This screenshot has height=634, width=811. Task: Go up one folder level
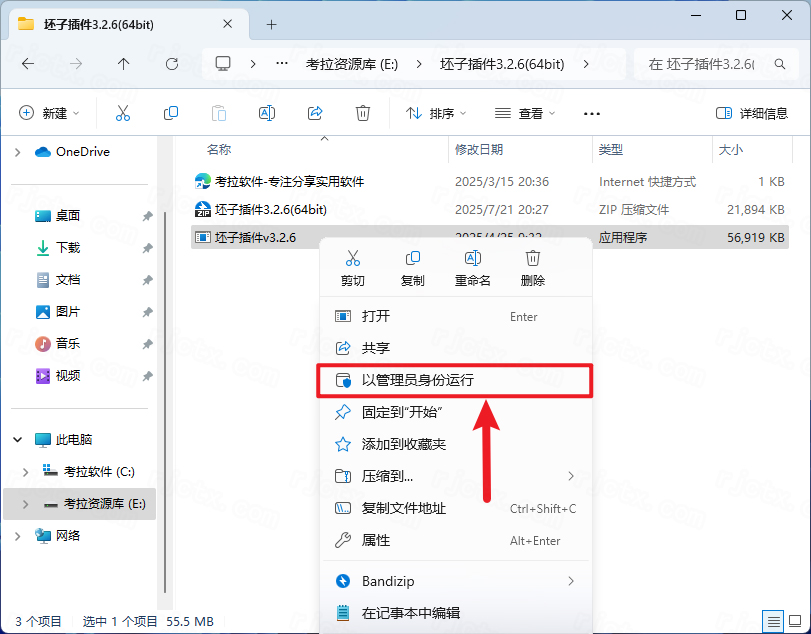click(123, 64)
